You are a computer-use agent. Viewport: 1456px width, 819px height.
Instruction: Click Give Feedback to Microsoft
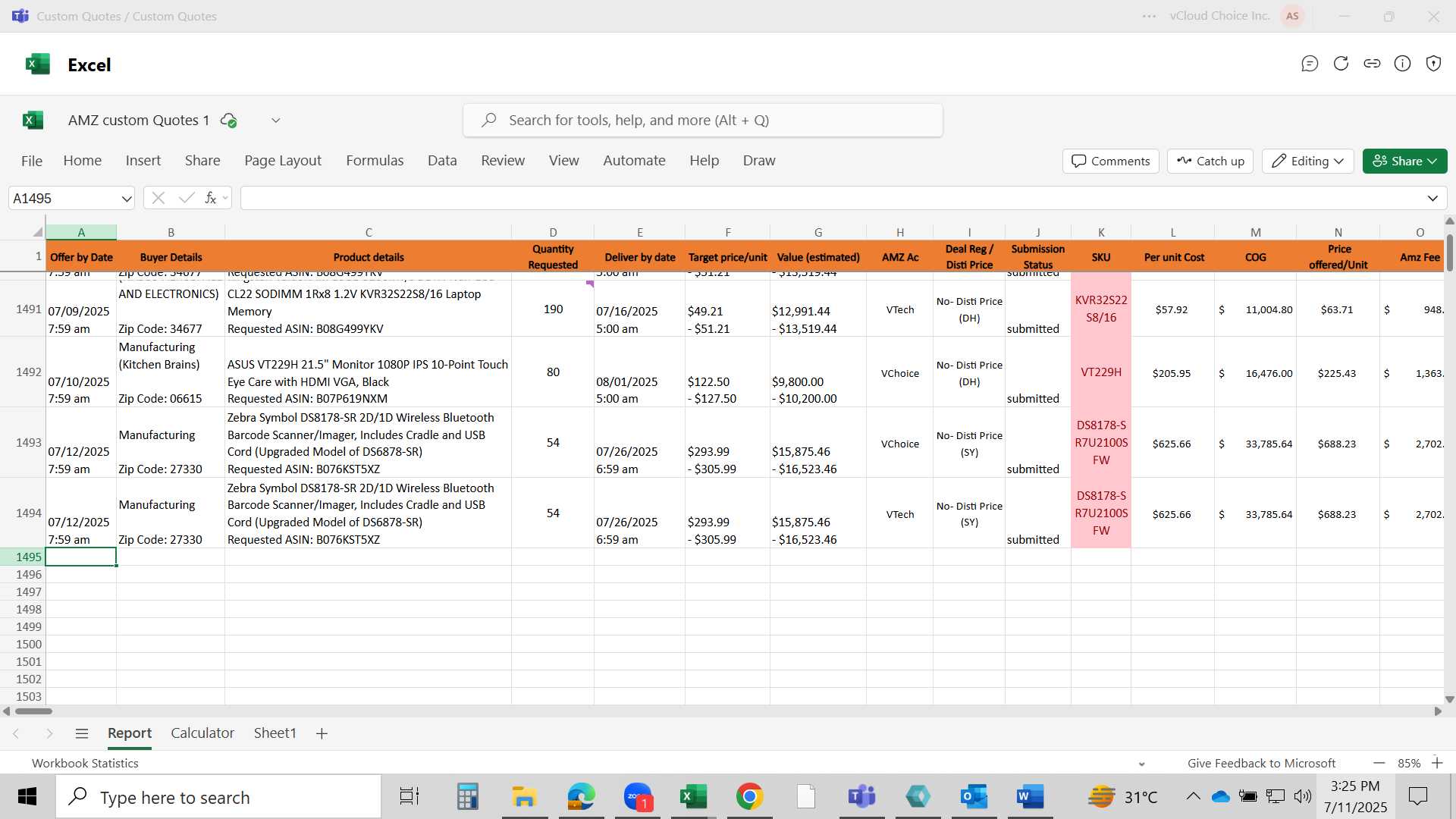point(1261,764)
